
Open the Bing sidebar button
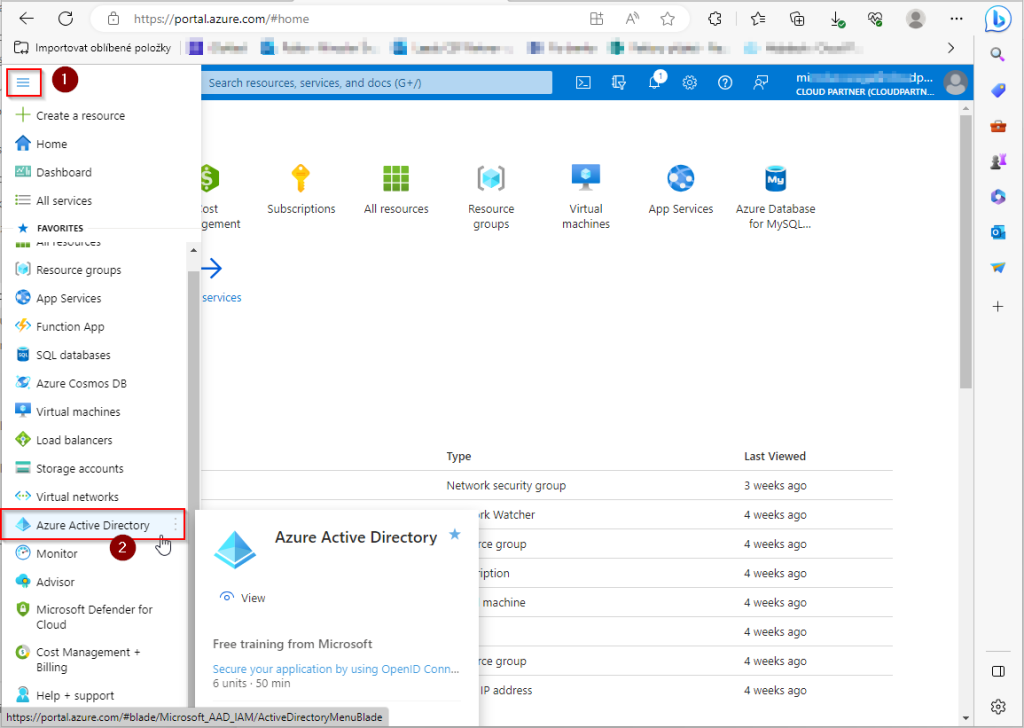998,20
